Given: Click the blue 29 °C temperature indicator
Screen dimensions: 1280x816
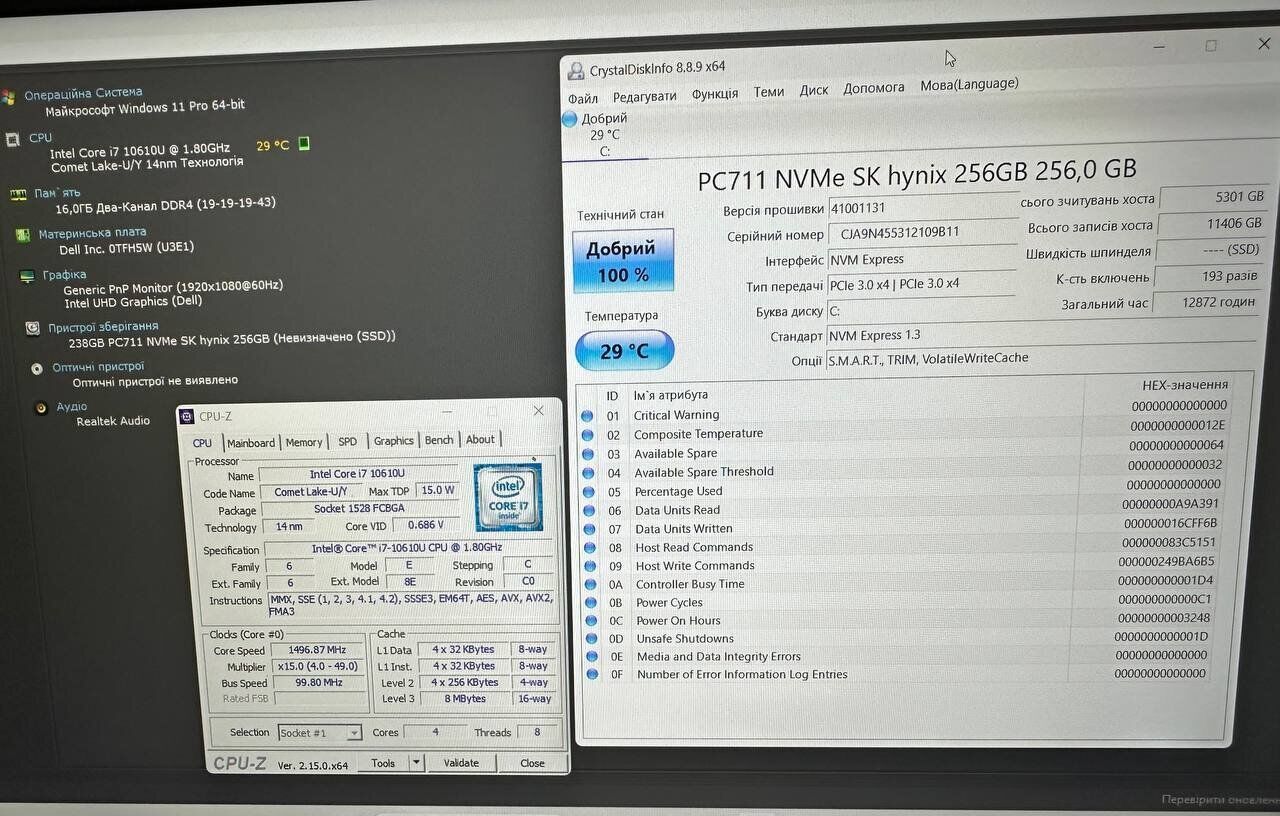Looking at the screenshot, I should [625, 351].
